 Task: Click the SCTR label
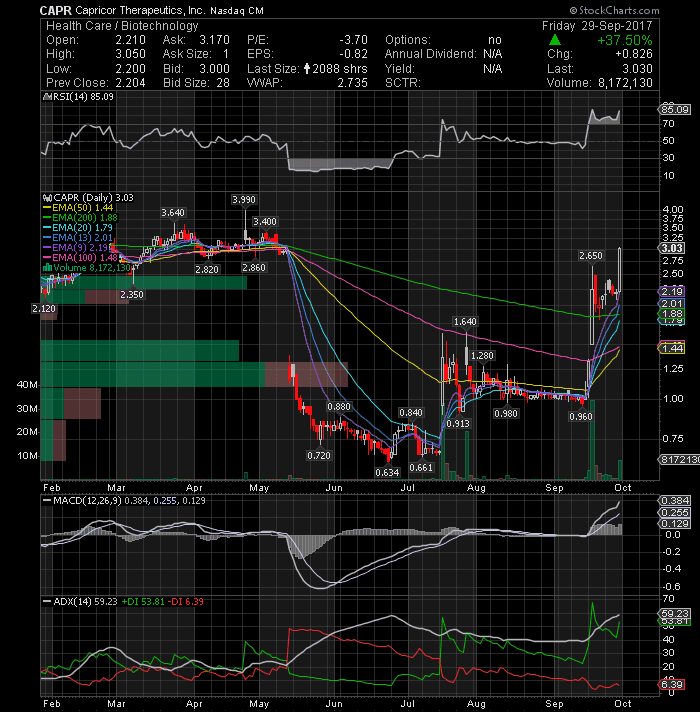(403, 83)
